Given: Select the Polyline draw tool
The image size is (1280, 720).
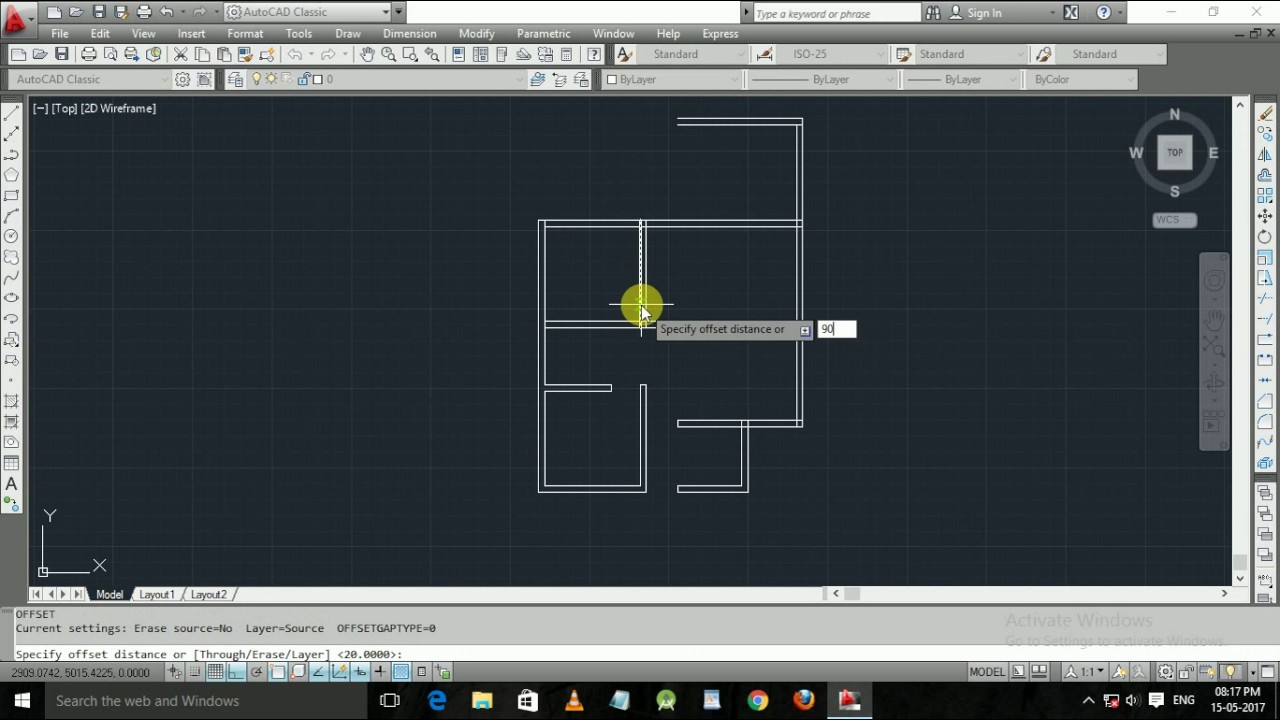Looking at the screenshot, I should tap(12, 154).
